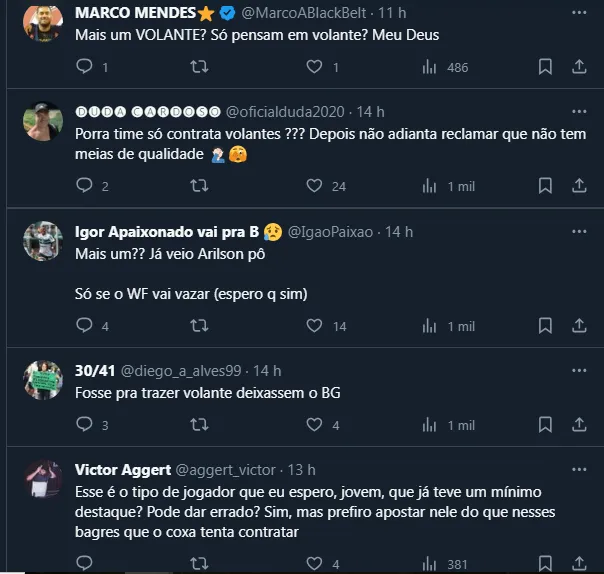Open more options on MARCO MENDES's tweet
The image size is (604, 574).
pos(579,13)
